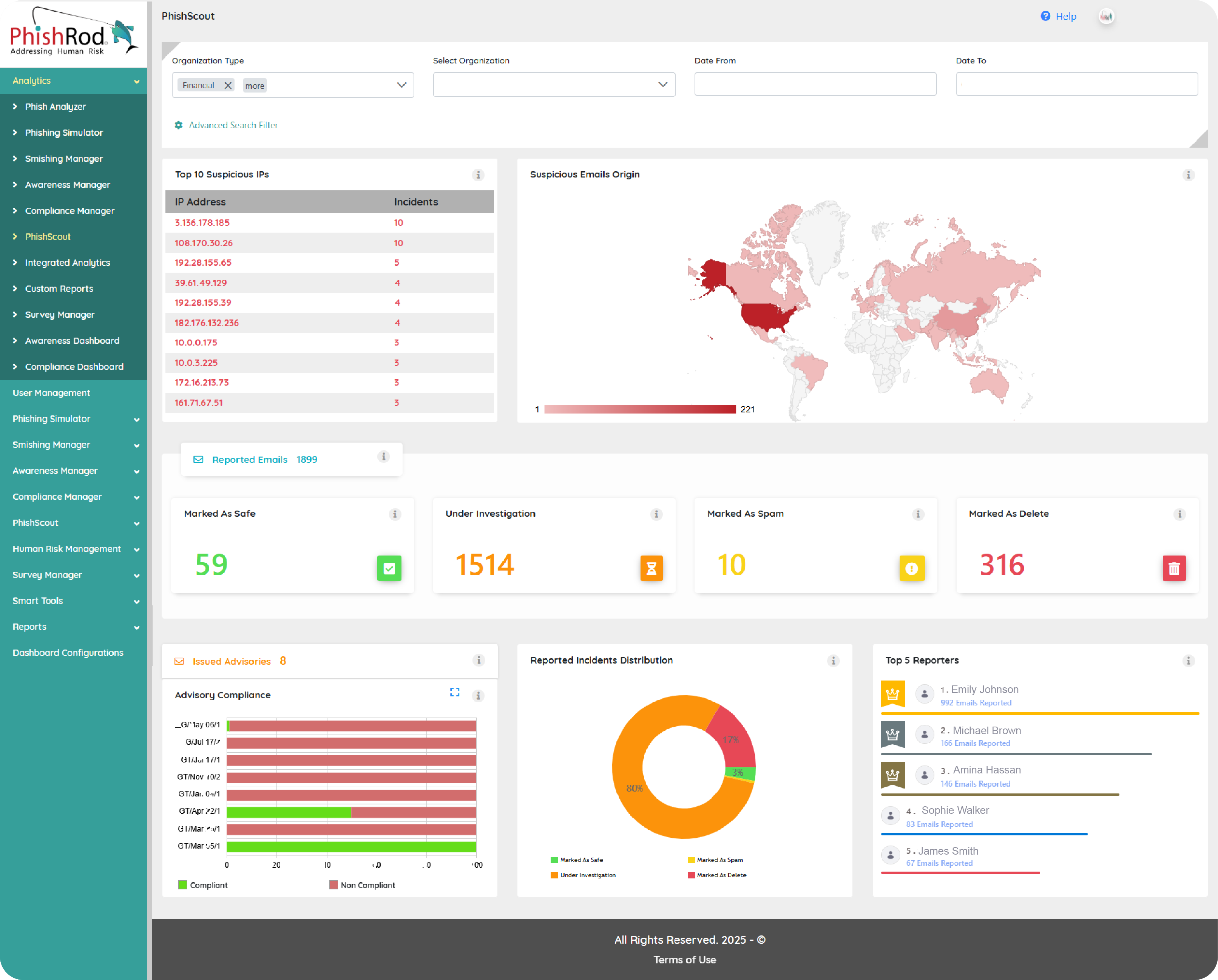Viewport: 1218px width, 980px height.
Task: Toggle the Compliant legend in the Advisory chart
Action: click(x=203, y=884)
